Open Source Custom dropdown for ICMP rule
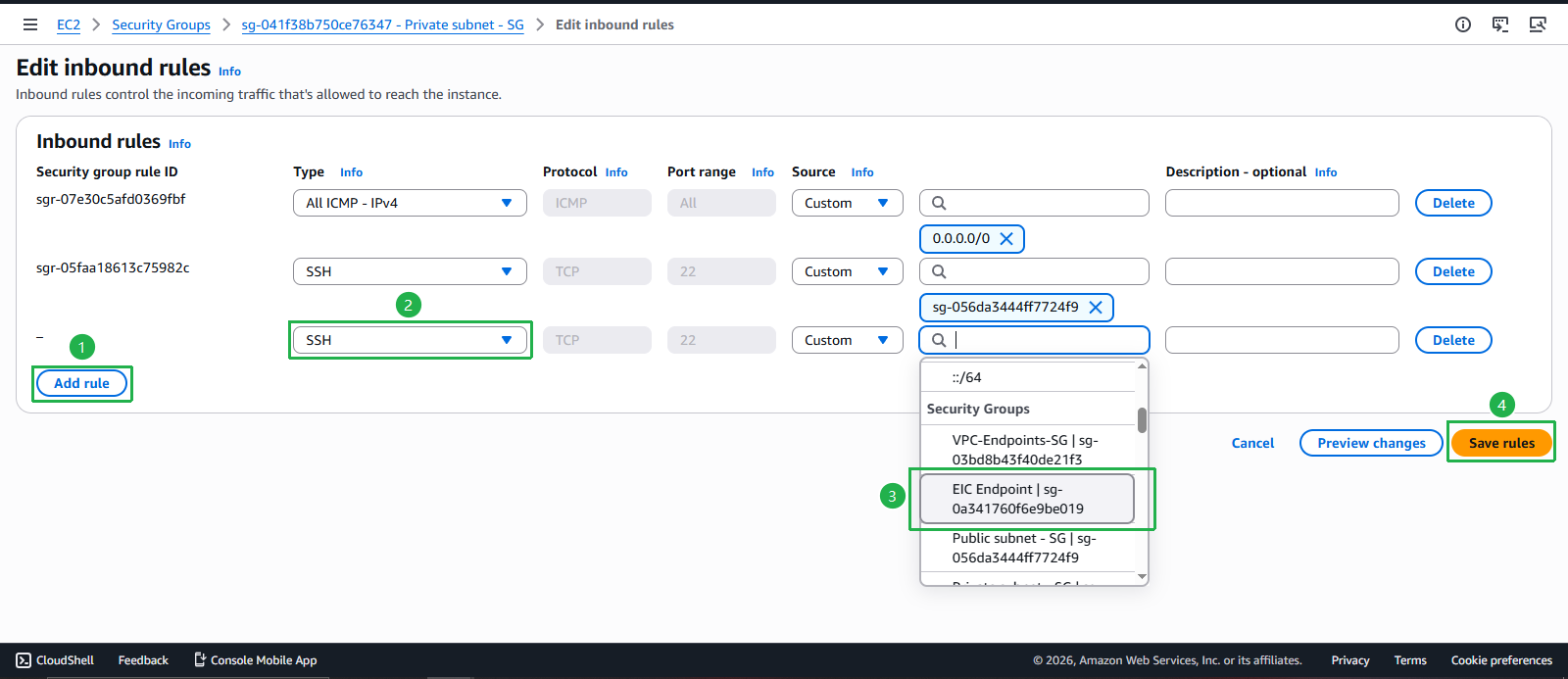 click(x=848, y=203)
